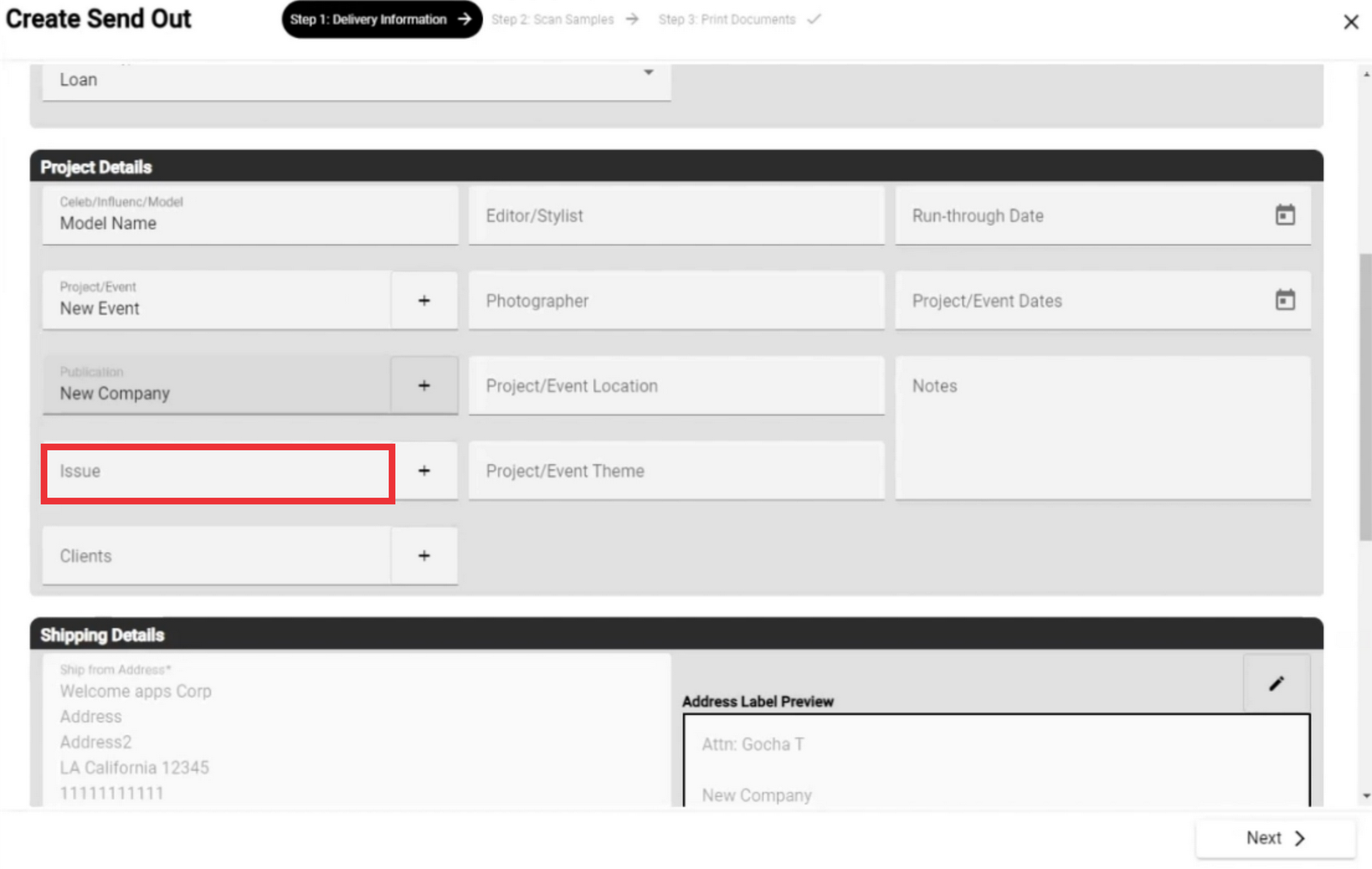Focus the Run-through Date field
1372x869 pixels.
click(x=1103, y=215)
